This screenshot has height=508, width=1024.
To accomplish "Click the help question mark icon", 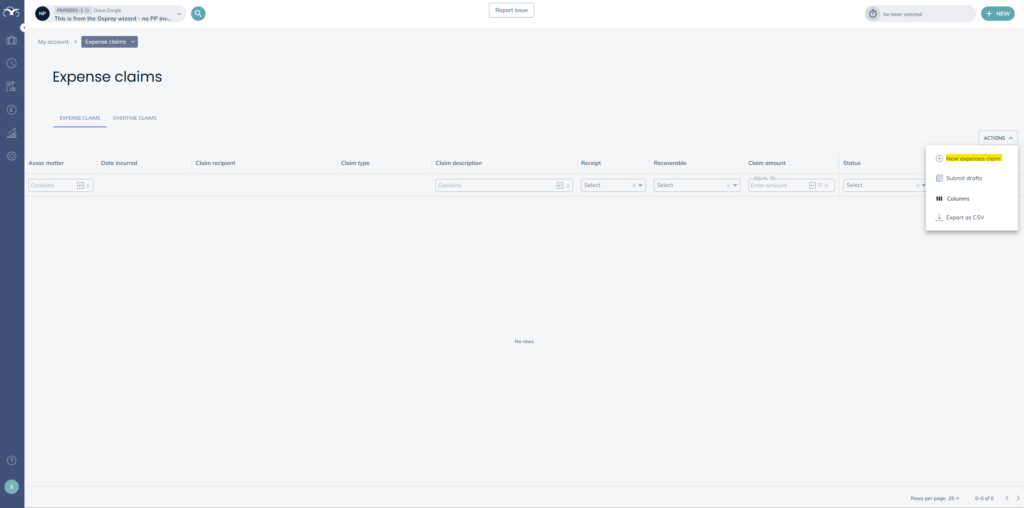I will click(x=12, y=460).
